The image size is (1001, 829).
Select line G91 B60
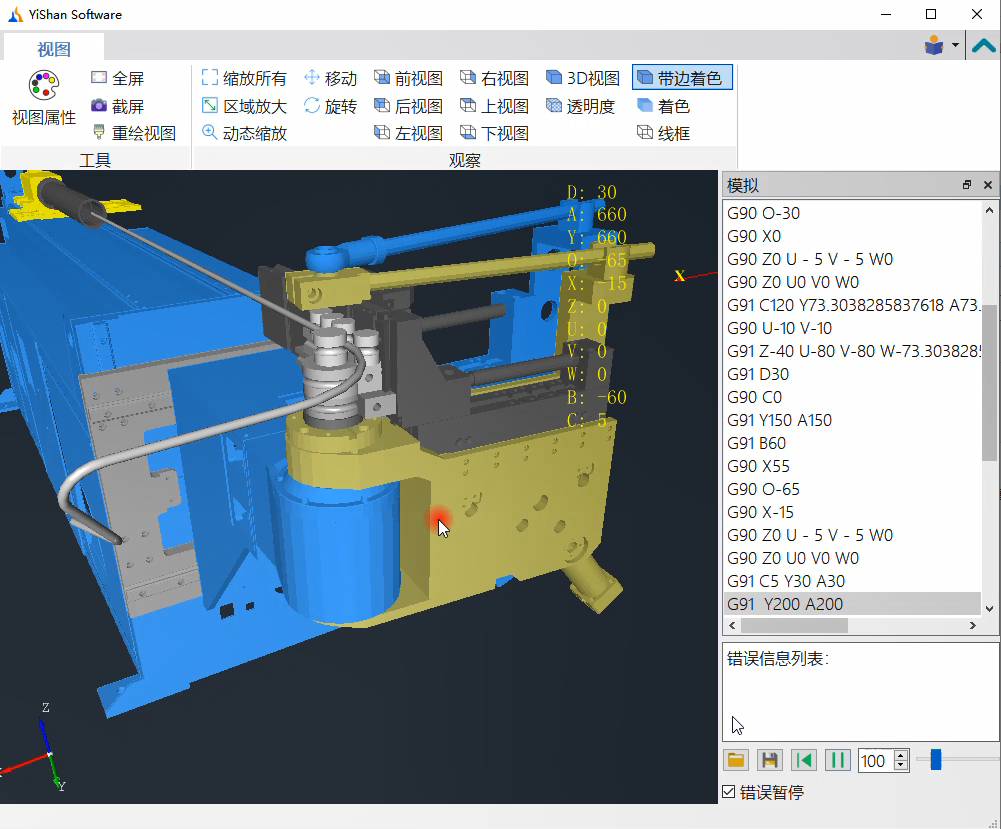(852, 443)
